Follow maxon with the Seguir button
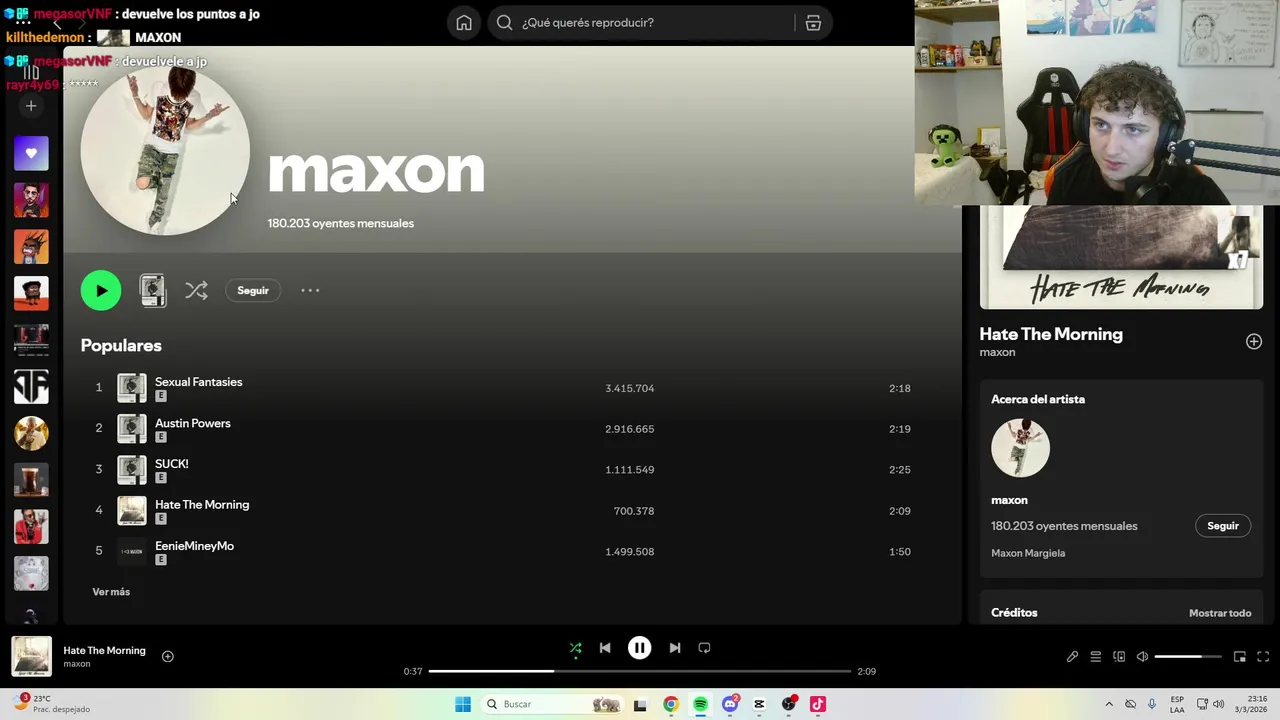 pyautogui.click(x=253, y=291)
